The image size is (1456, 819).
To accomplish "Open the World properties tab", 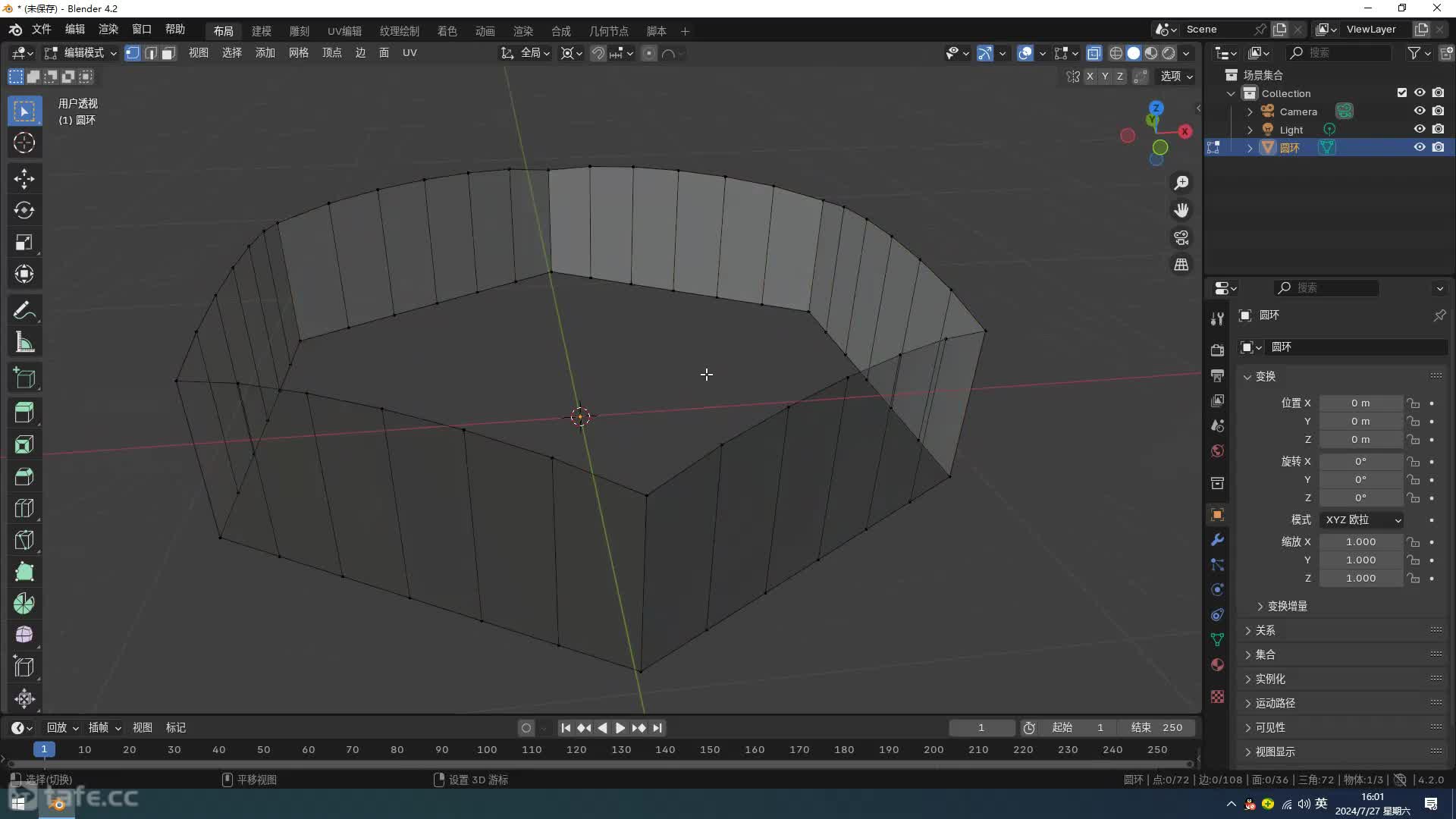I will click(1217, 450).
